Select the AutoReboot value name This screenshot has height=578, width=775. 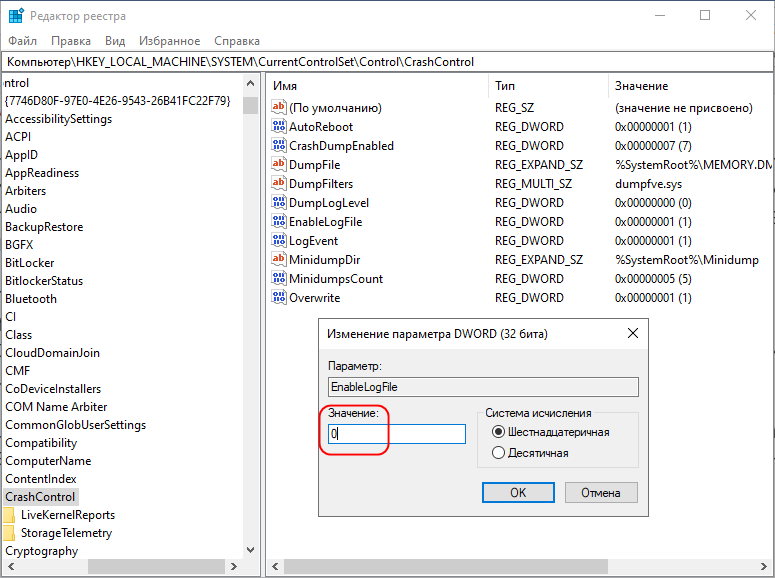click(x=321, y=127)
